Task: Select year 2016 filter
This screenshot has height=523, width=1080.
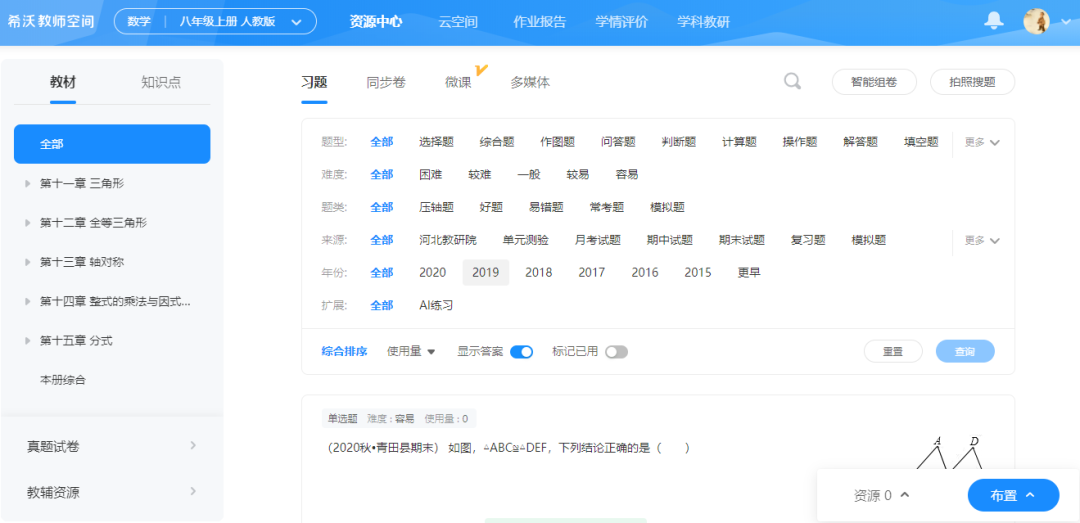Action: pos(645,272)
